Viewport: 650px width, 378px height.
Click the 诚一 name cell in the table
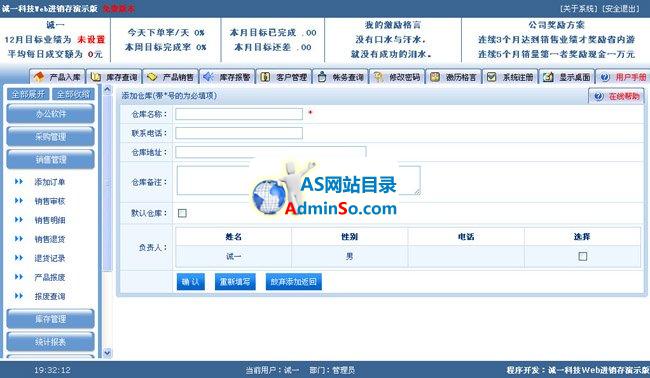[233, 257]
